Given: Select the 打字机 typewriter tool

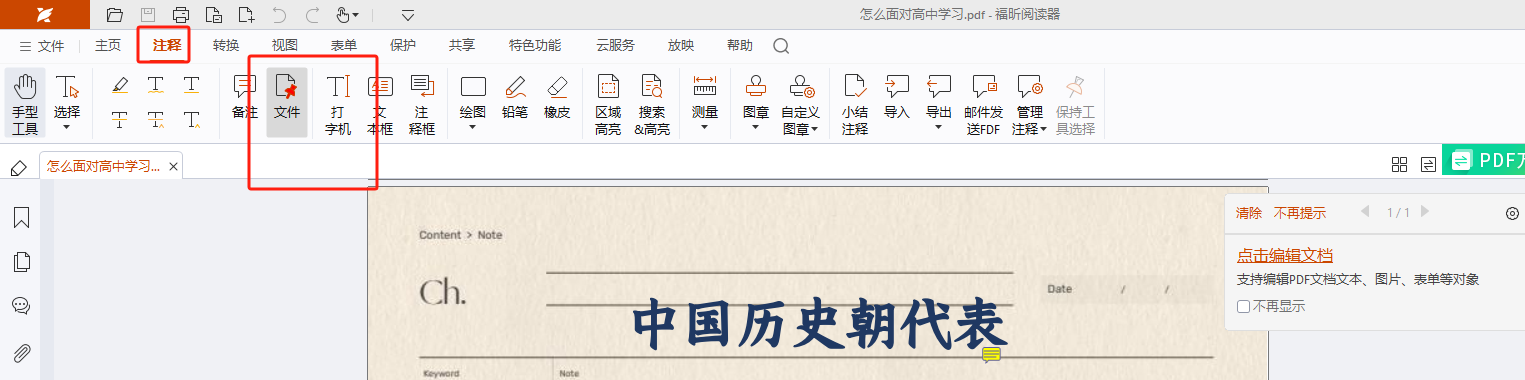Looking at the screenshot, I should coord(338,104).
